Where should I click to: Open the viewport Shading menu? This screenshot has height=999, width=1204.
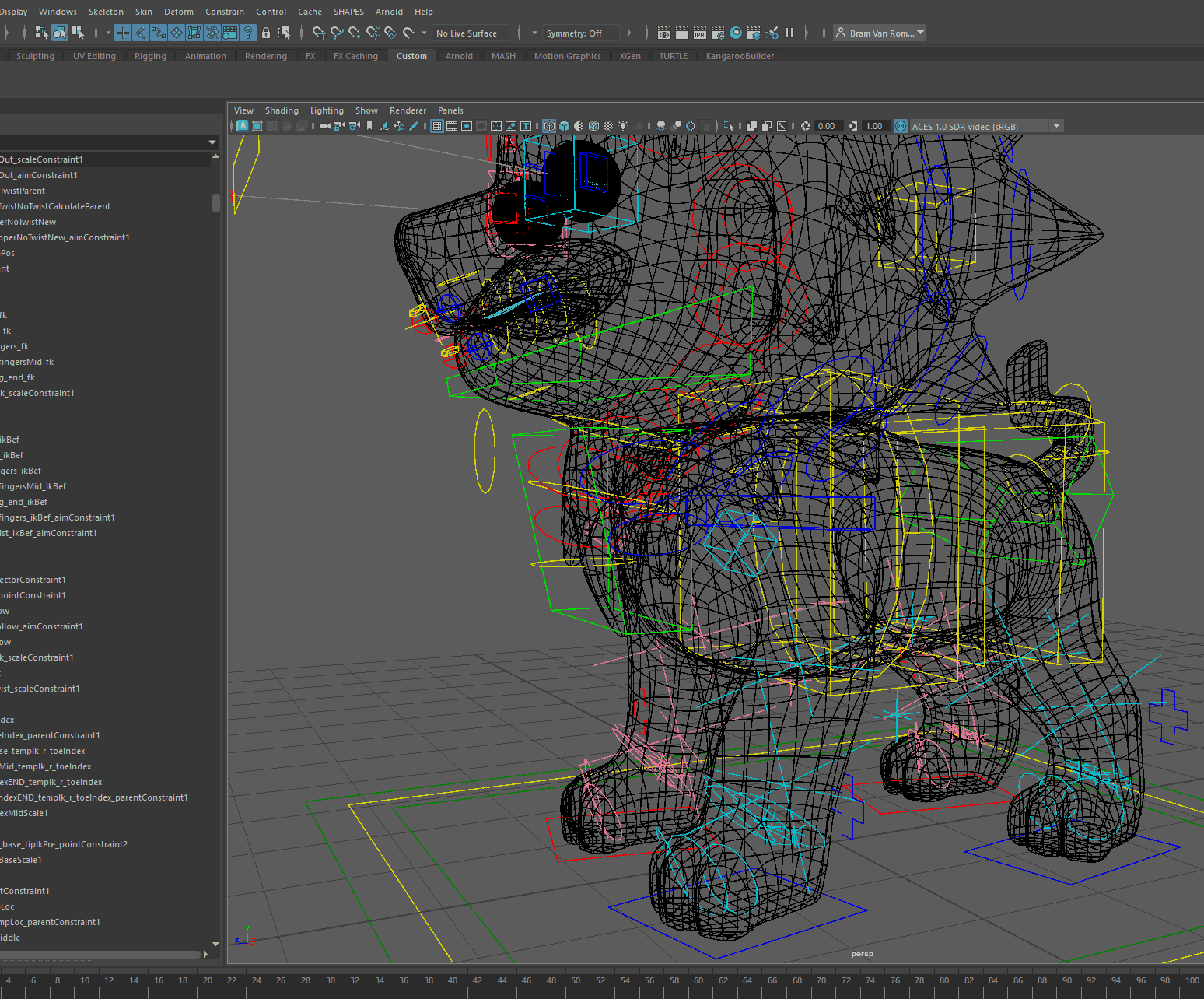[x=282, y=110]
